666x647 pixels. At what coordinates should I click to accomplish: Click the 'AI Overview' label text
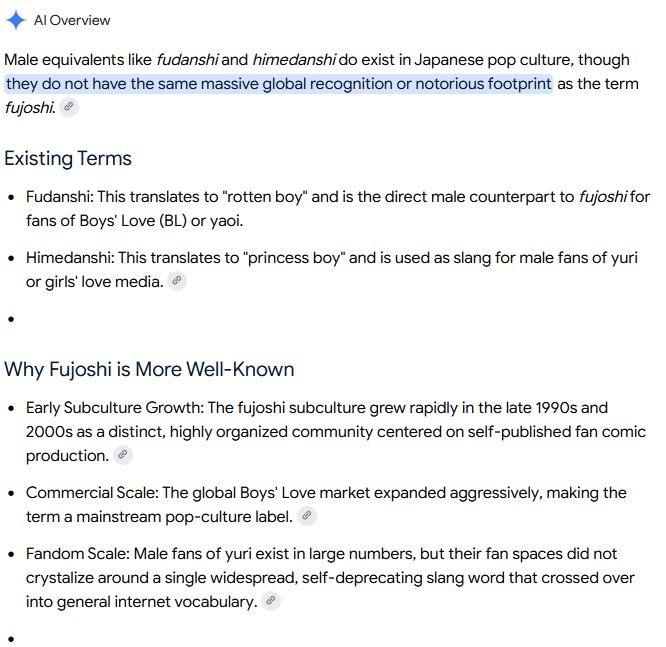[x=72, y=20]
